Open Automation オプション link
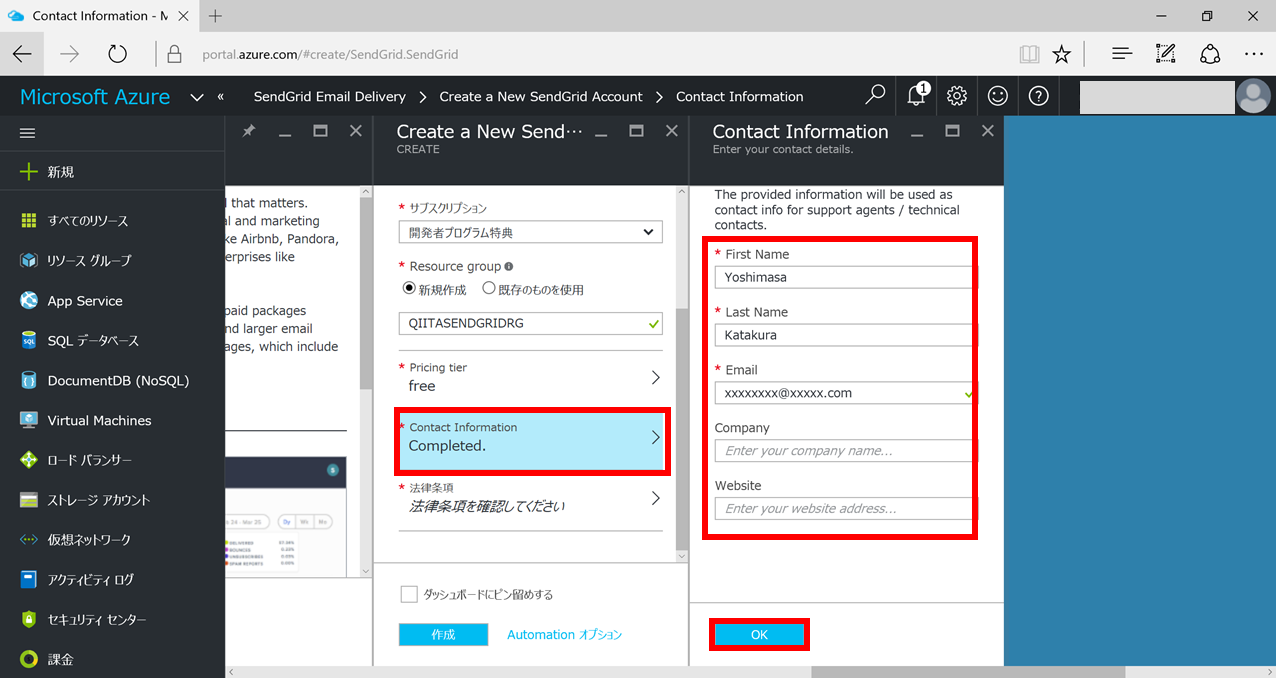This screenshot has height=678, width=1276. 564,635
